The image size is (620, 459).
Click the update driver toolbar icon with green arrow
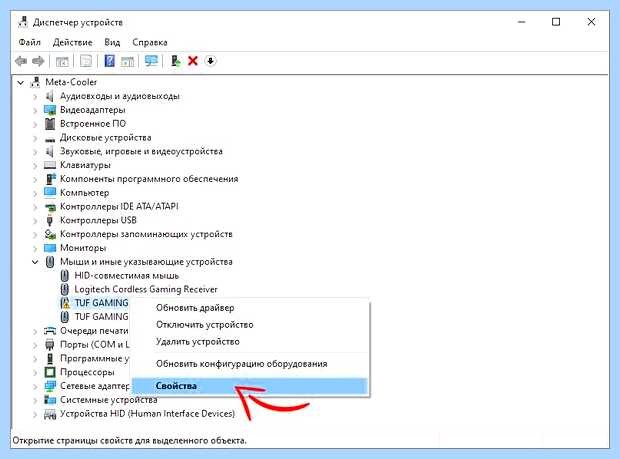click(x=175, y=61)
